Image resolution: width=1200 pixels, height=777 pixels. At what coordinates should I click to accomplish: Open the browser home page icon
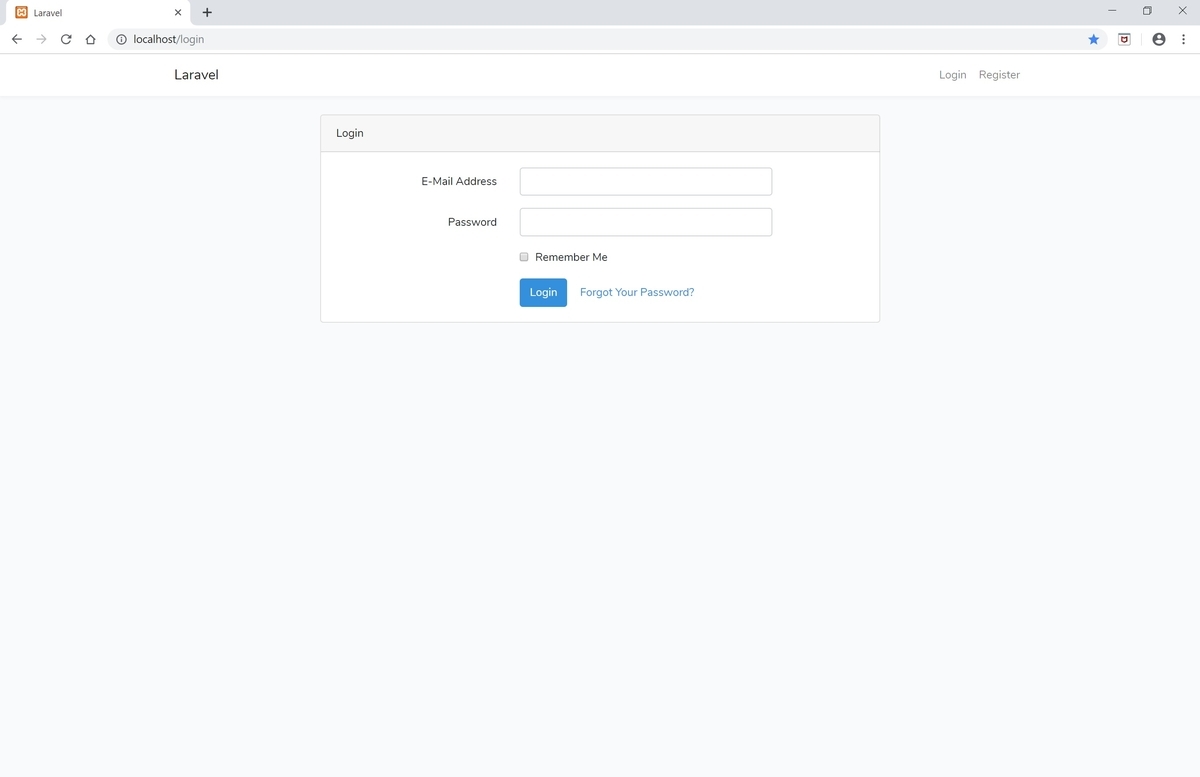pos(90,39)
